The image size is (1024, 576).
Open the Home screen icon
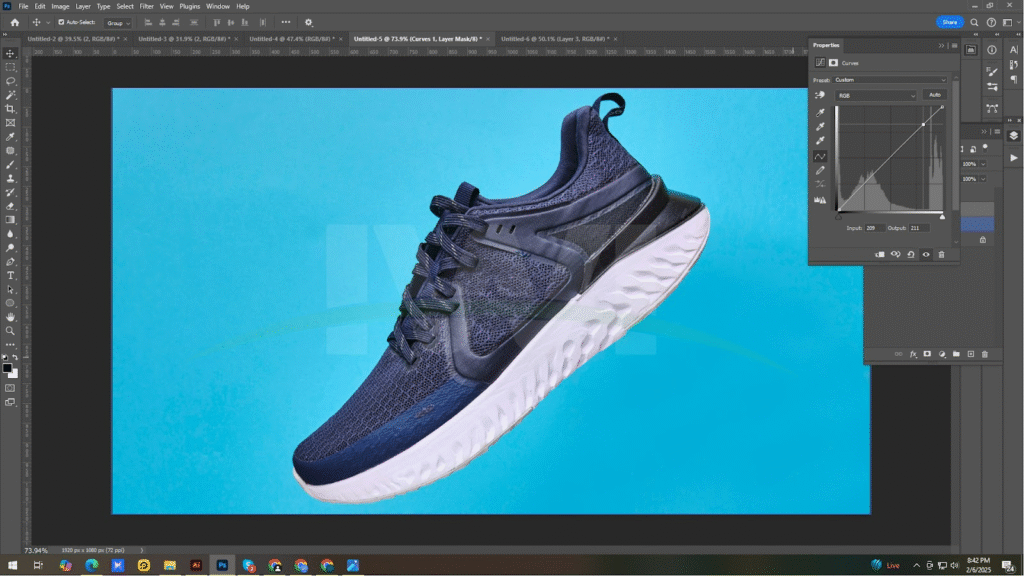tap(15, 22)
